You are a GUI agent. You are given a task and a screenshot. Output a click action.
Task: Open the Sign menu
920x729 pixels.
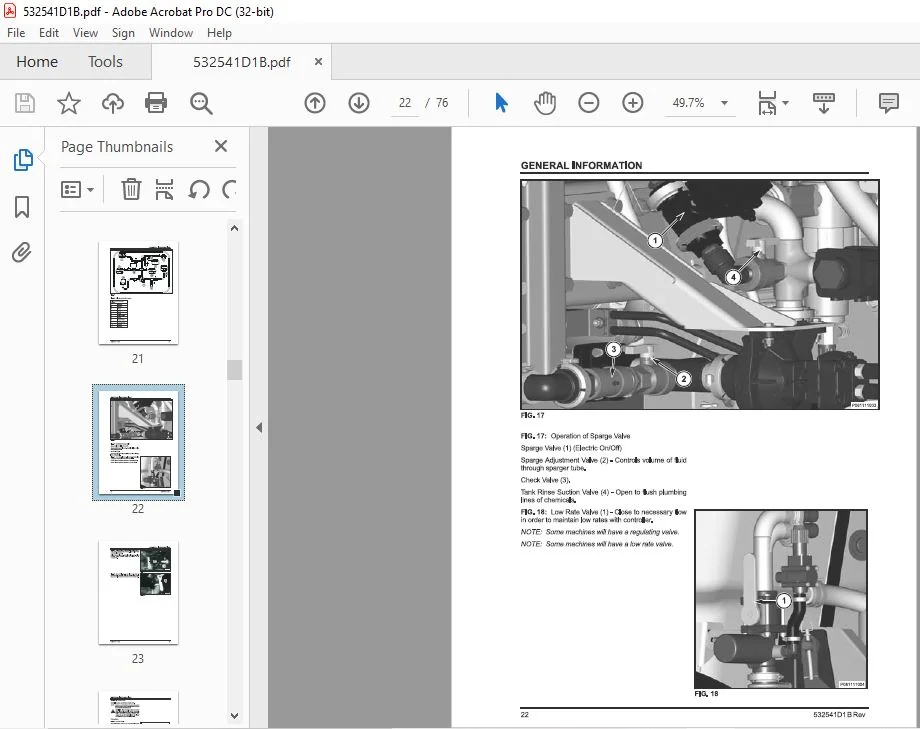[x=123, y=33]
